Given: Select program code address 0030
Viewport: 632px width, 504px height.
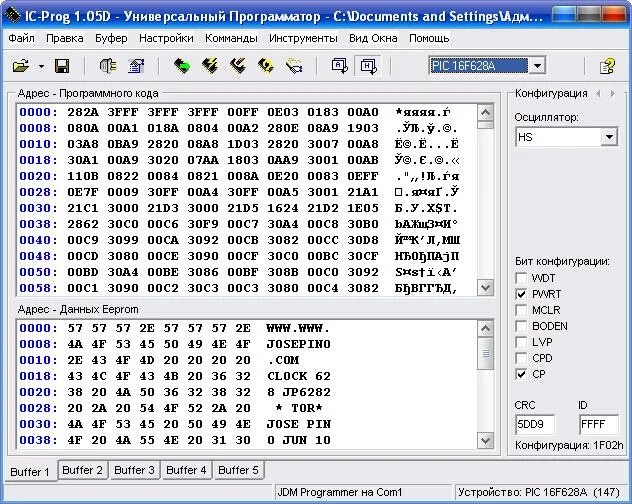Looking at the screenshot, I should tap(38, 208).
